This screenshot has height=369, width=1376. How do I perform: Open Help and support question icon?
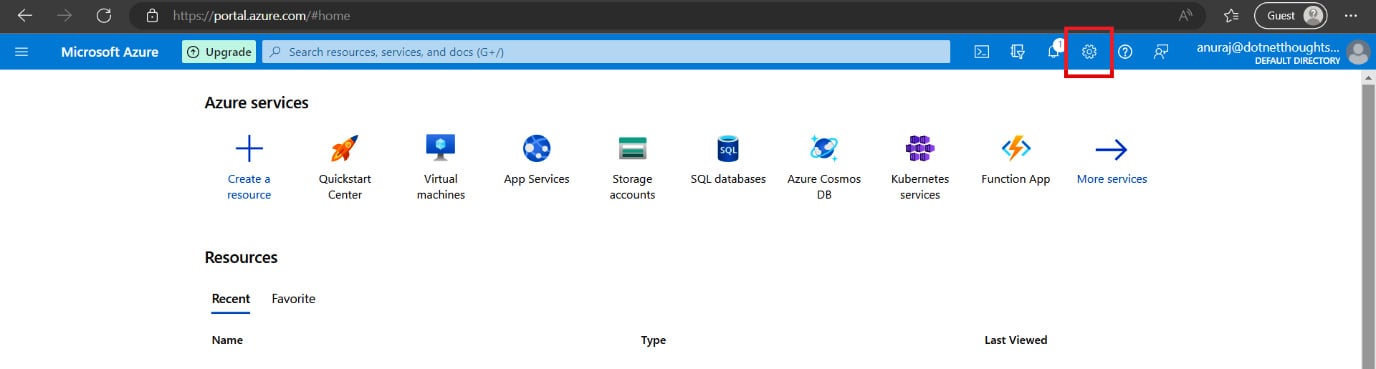coord(1125,52)
